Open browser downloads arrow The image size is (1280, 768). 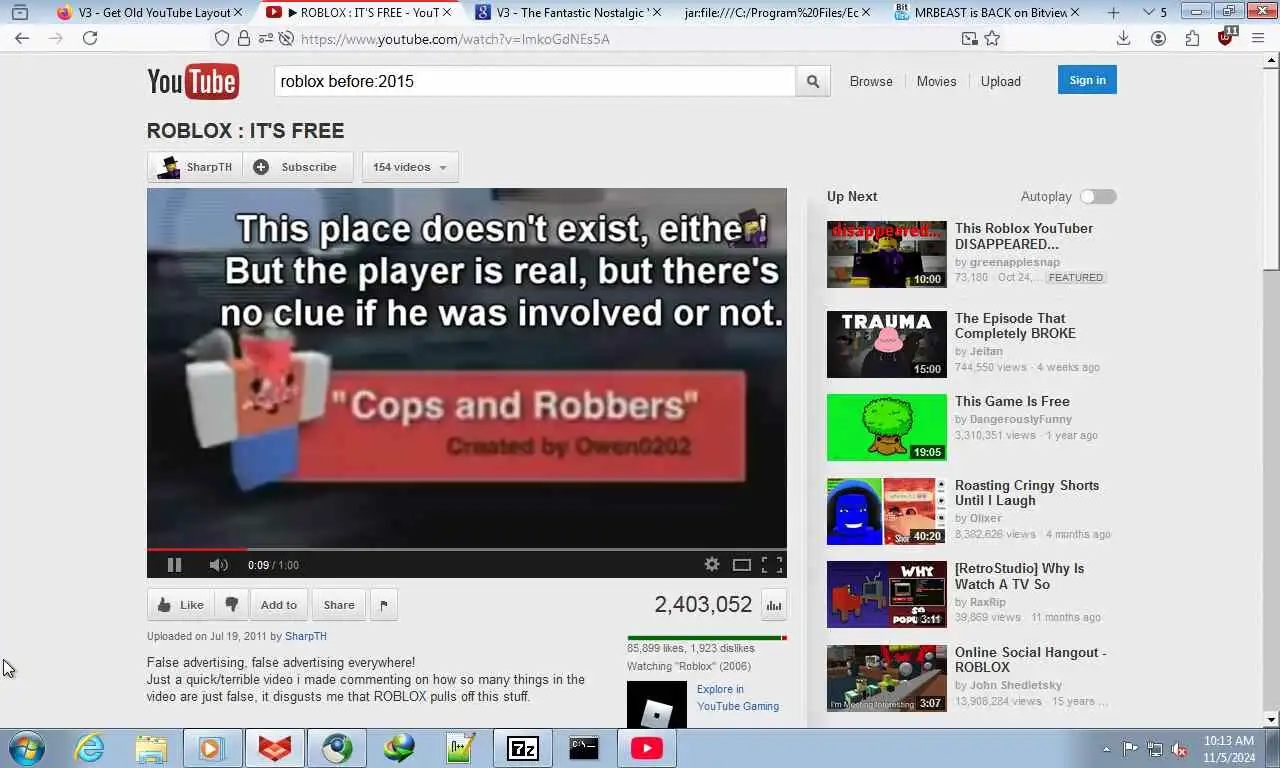click(1124, 38)
